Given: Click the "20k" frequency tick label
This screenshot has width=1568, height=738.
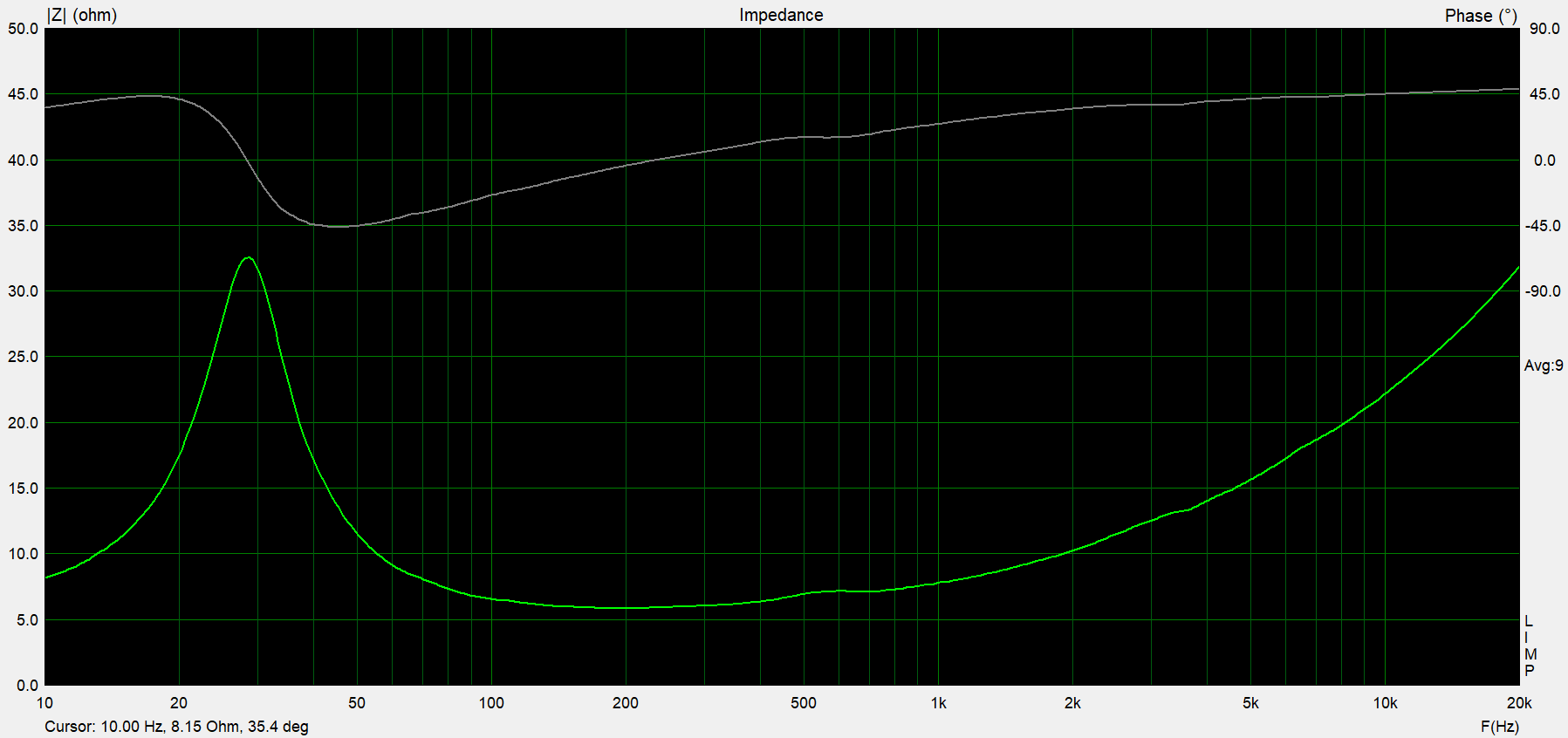Looking at the screenshot, I should (x=1519, y=703).
